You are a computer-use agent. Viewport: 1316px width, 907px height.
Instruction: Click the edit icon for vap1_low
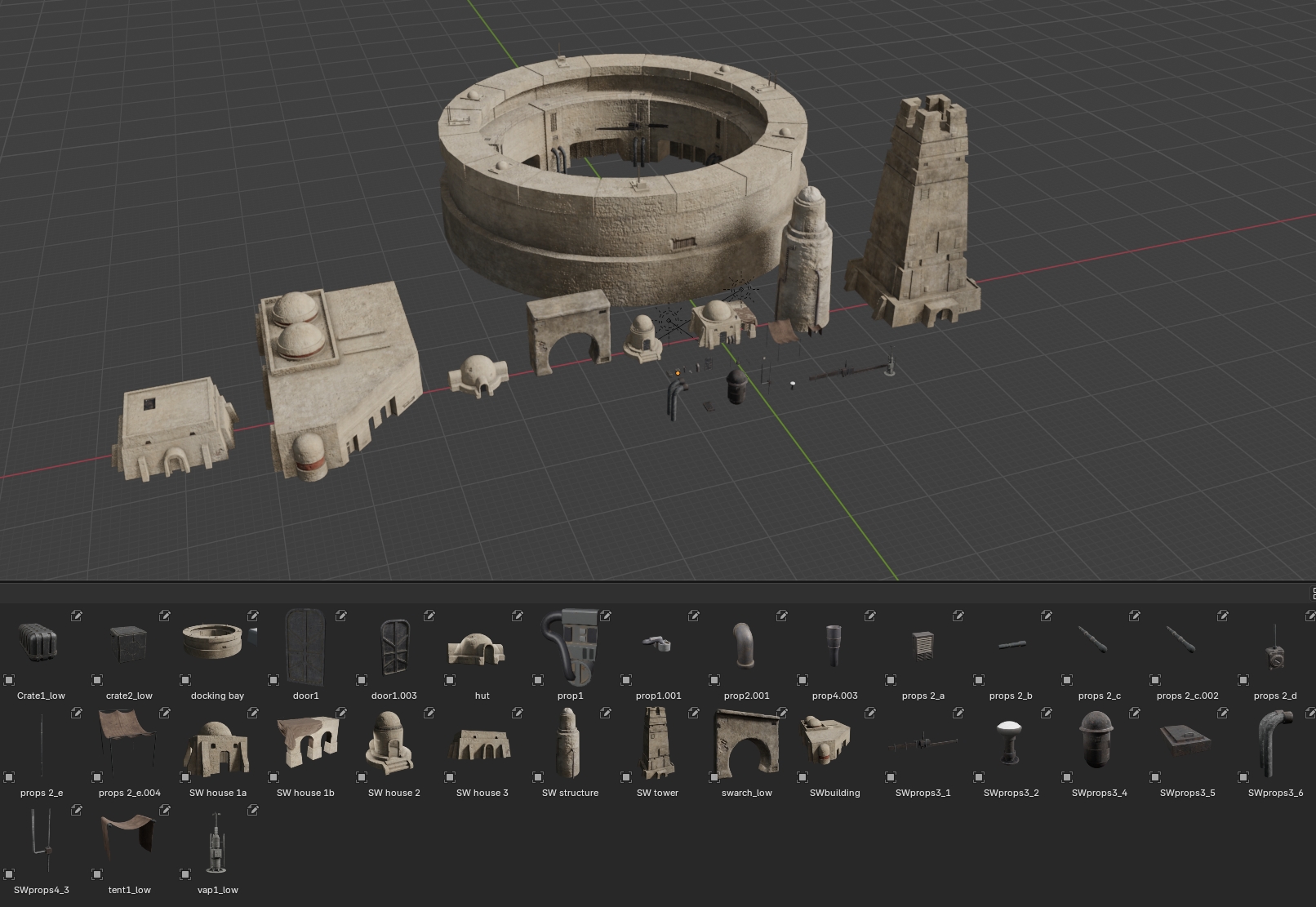pos(253,810)
